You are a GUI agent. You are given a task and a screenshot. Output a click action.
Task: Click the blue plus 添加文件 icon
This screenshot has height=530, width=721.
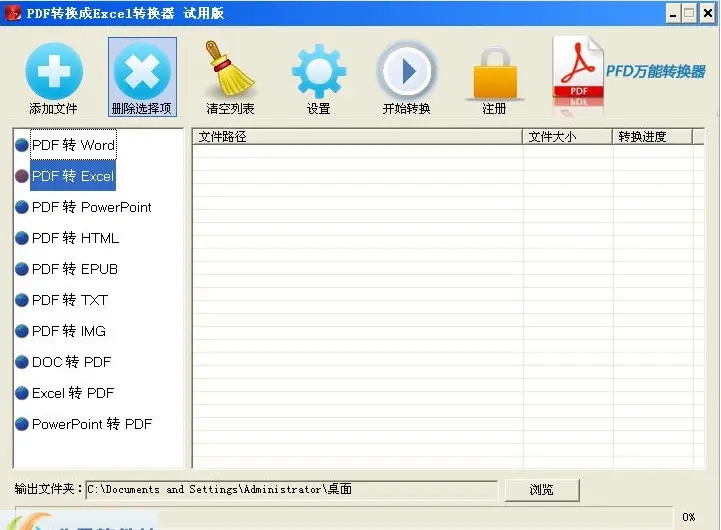point(54,71)
